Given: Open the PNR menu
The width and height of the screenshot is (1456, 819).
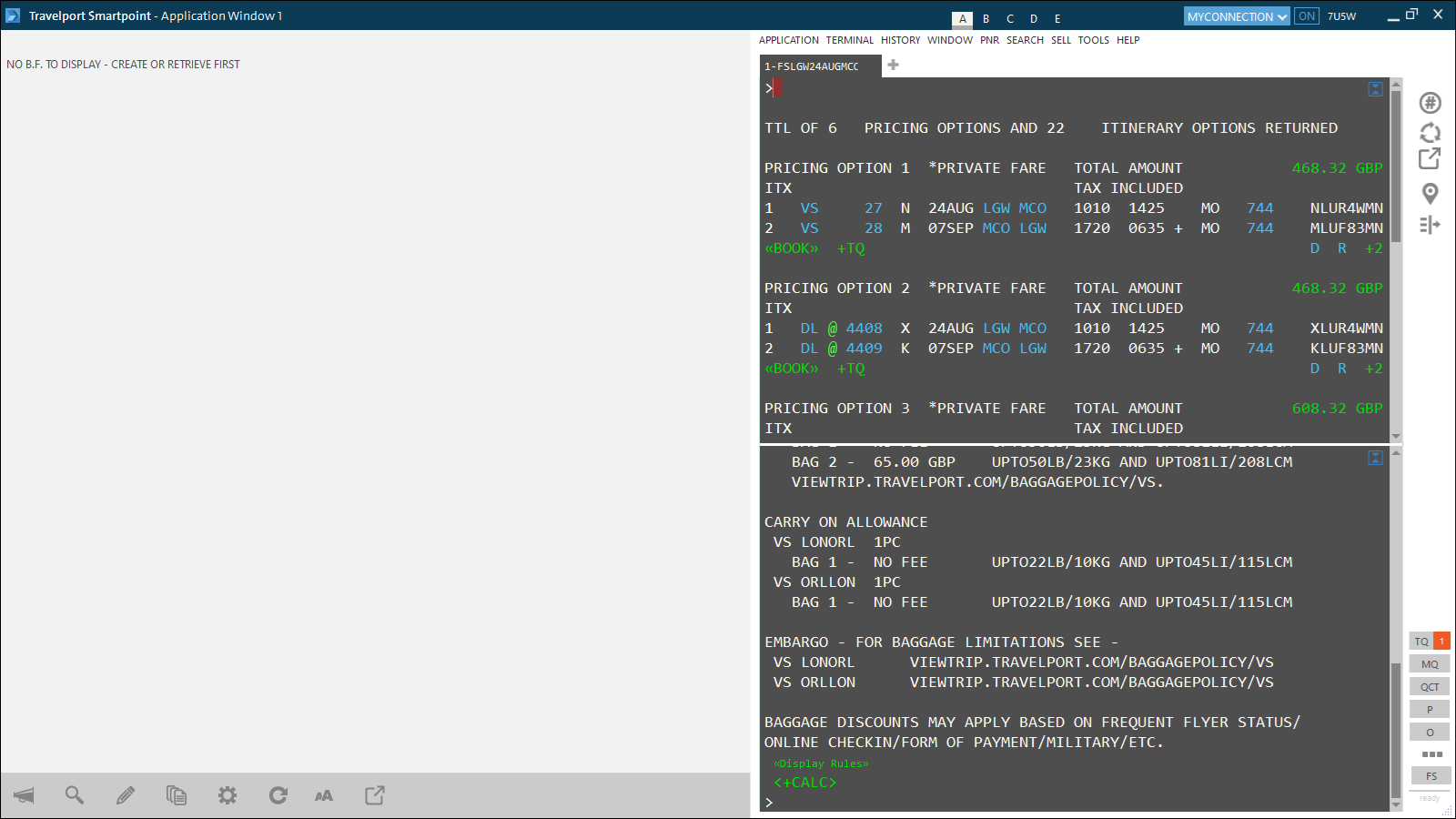Looking at the screenshot, I should tap(989, 40).
